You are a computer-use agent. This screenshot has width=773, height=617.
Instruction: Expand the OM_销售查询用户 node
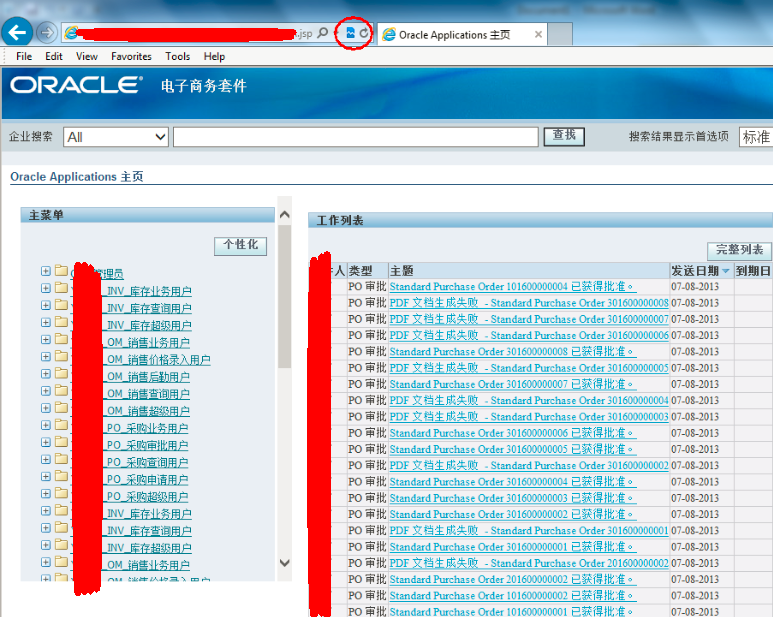(46, 391)
